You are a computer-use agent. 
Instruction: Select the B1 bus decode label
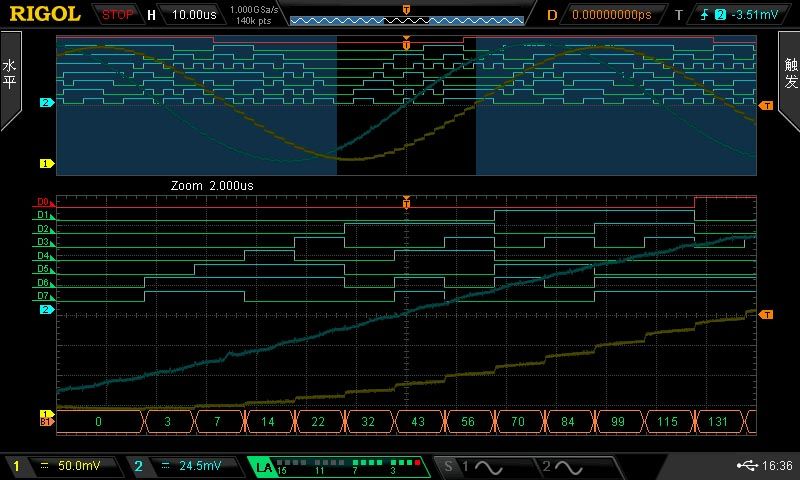pyautogui.click(x=45, y=422)
